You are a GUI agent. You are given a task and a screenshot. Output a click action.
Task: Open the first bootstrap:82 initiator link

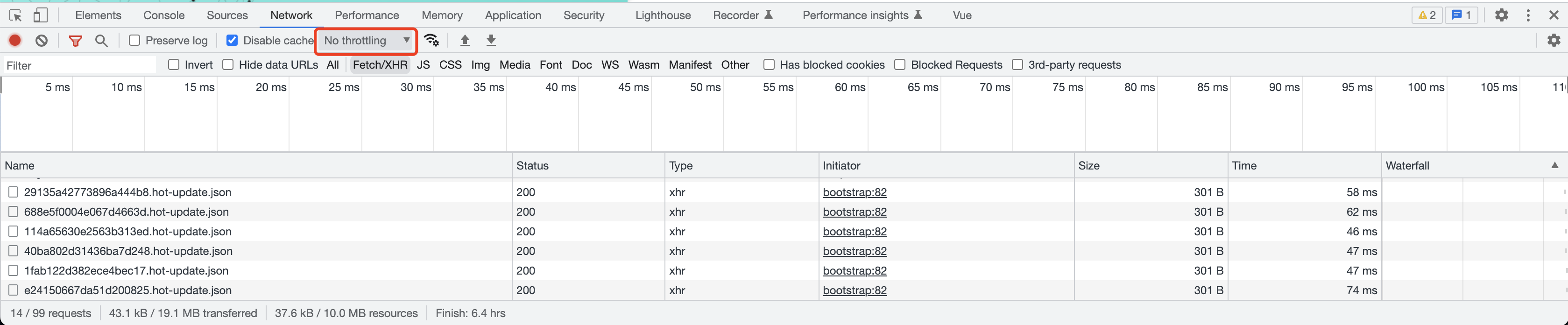(x=855, y=192)
